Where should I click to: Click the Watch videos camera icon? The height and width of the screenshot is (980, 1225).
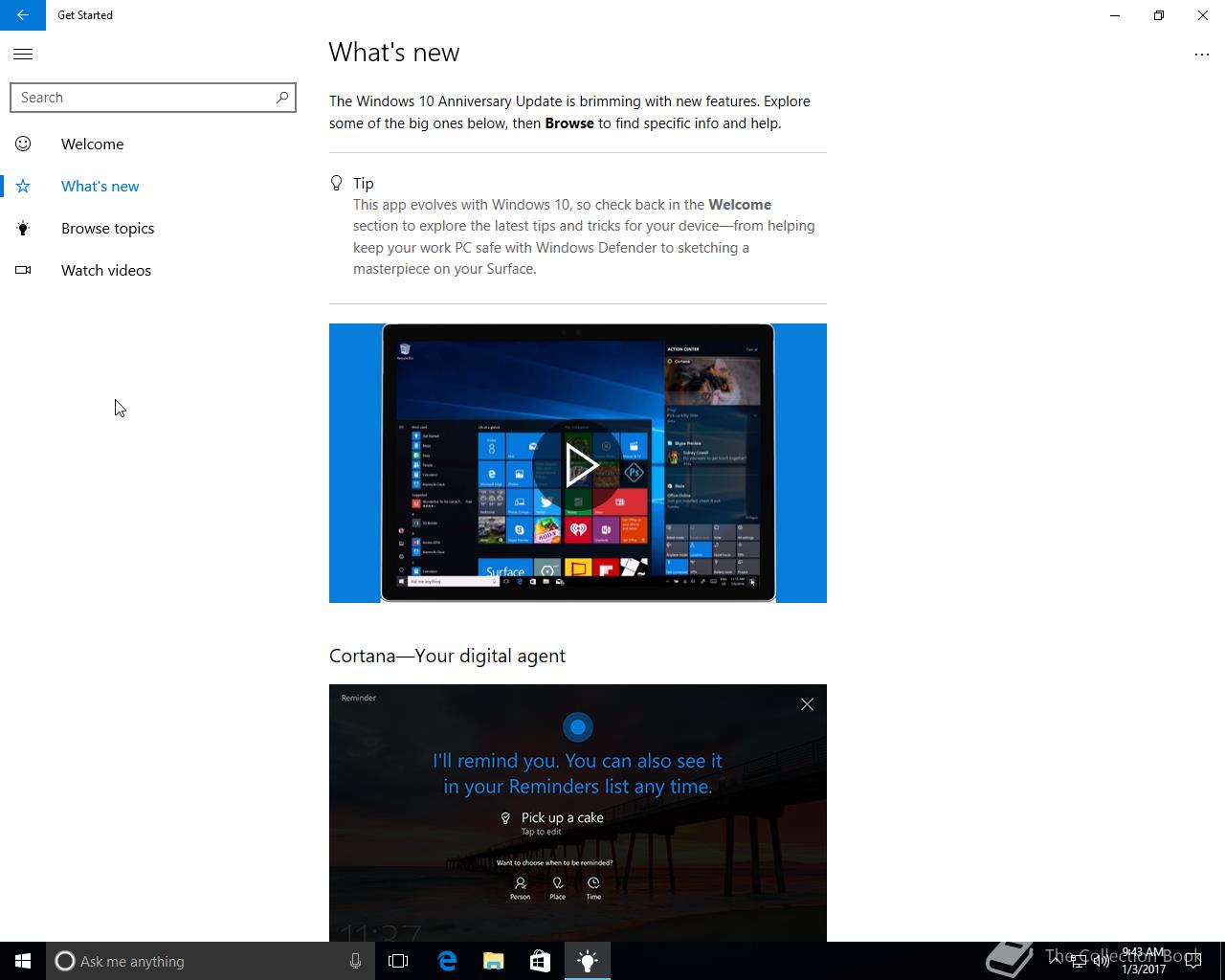pos(23,271)
